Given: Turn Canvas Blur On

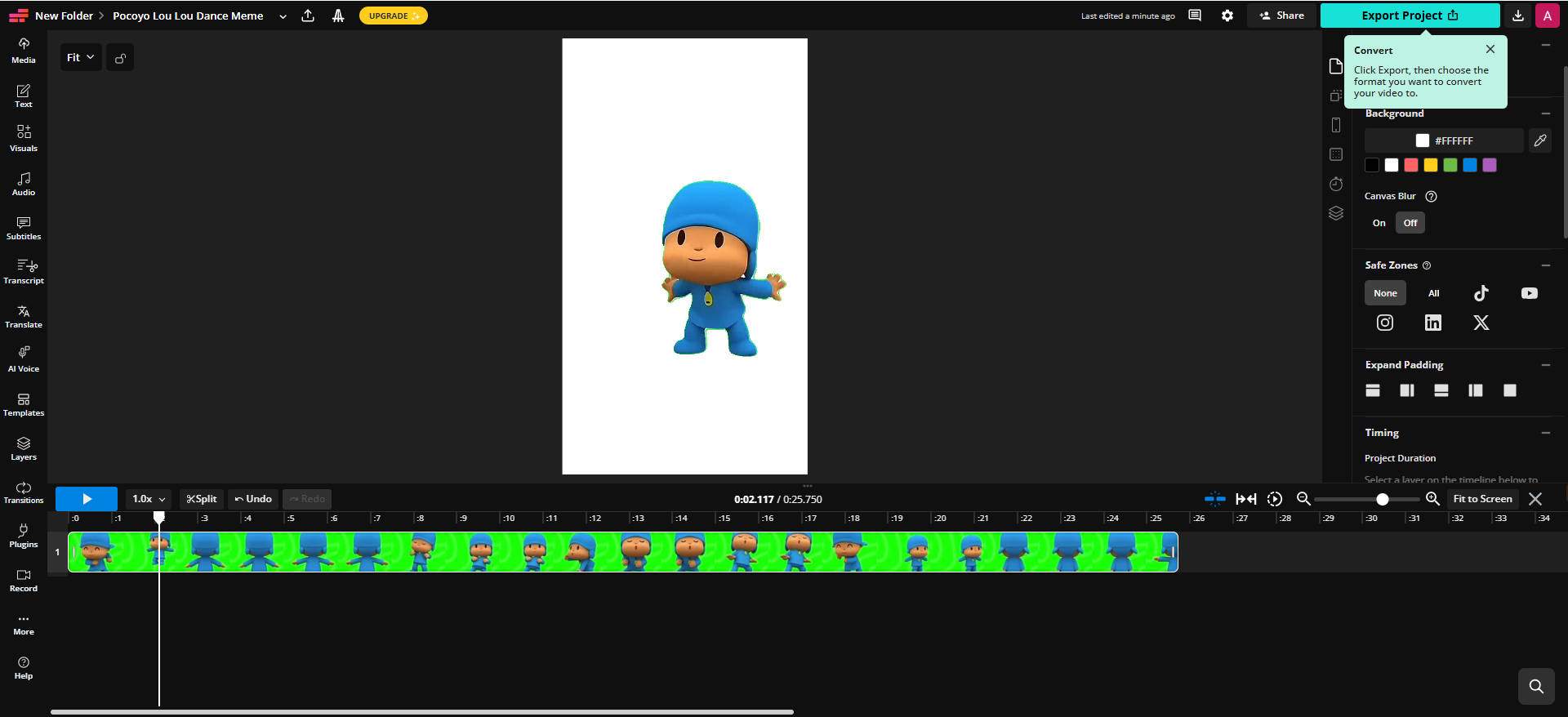Looking at the screenshot, I should (1379, 223).
